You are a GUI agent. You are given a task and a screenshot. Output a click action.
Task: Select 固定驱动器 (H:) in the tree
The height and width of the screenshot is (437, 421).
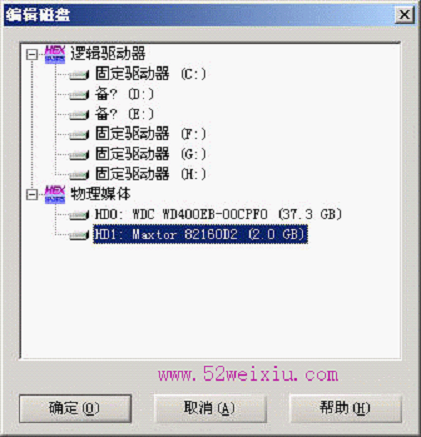[x=151, y=174]
